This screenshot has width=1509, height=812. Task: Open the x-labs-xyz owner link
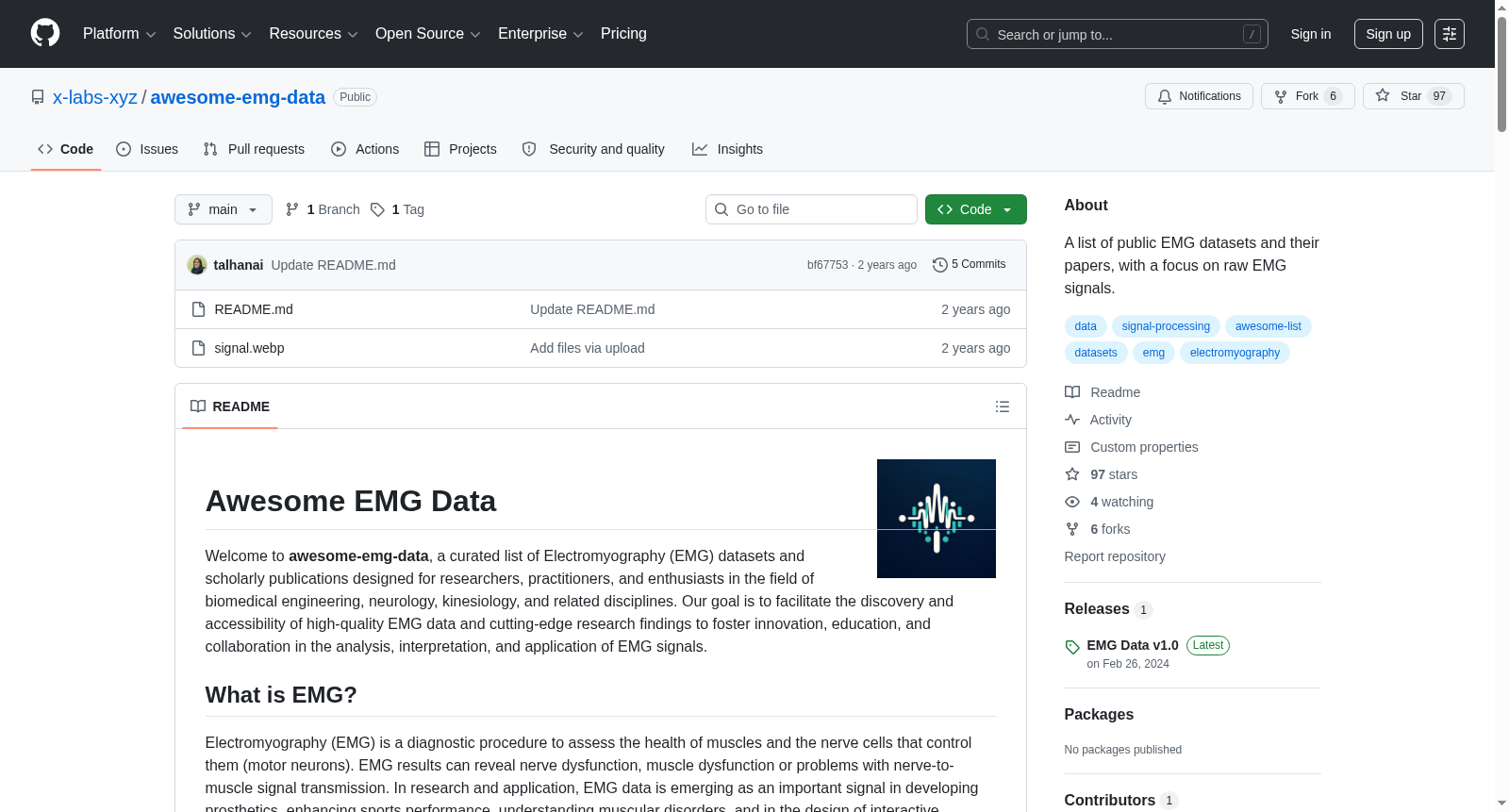click(x=95, y=97)
